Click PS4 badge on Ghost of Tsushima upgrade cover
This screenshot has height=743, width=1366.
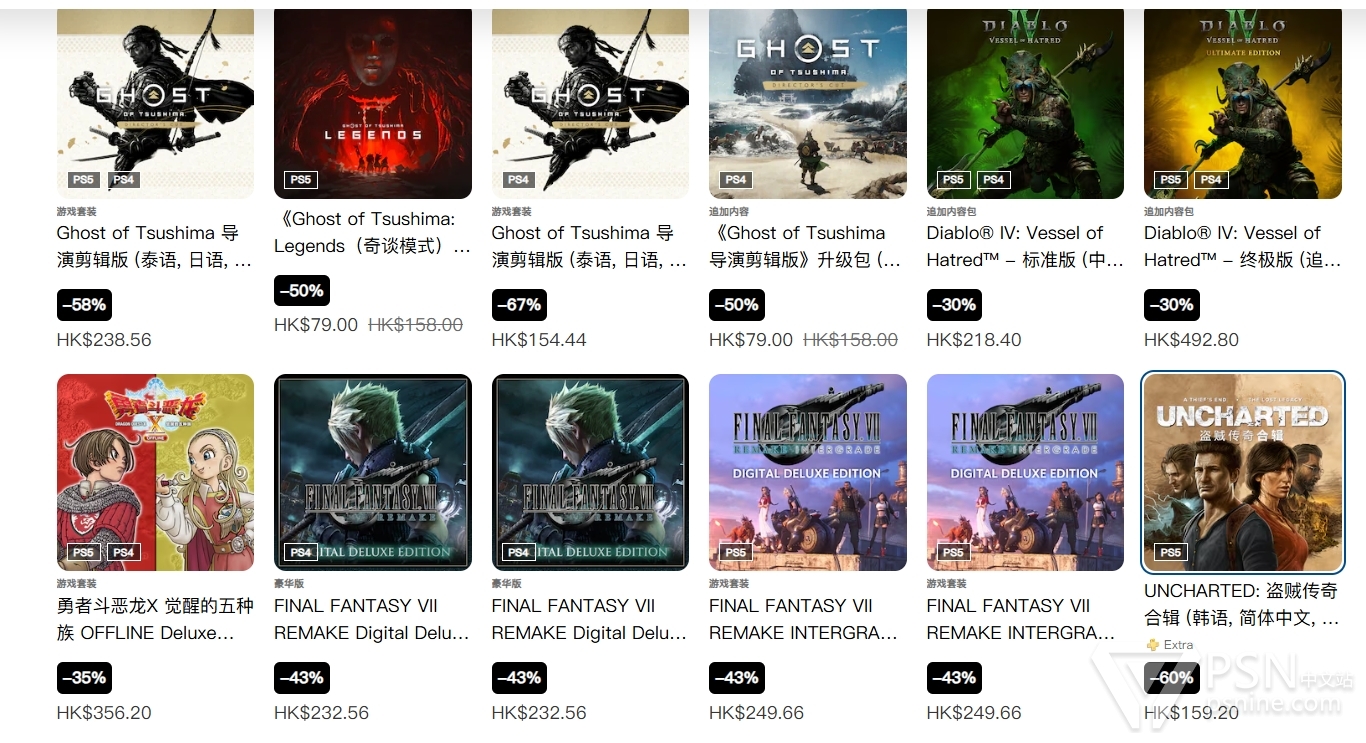(x=736, y=180)
